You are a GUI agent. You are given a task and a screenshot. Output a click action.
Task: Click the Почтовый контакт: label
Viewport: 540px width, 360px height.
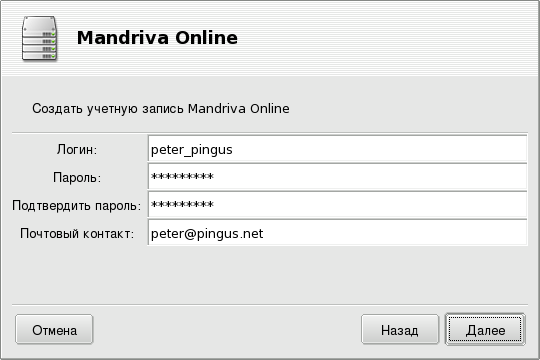click(77, 234)
